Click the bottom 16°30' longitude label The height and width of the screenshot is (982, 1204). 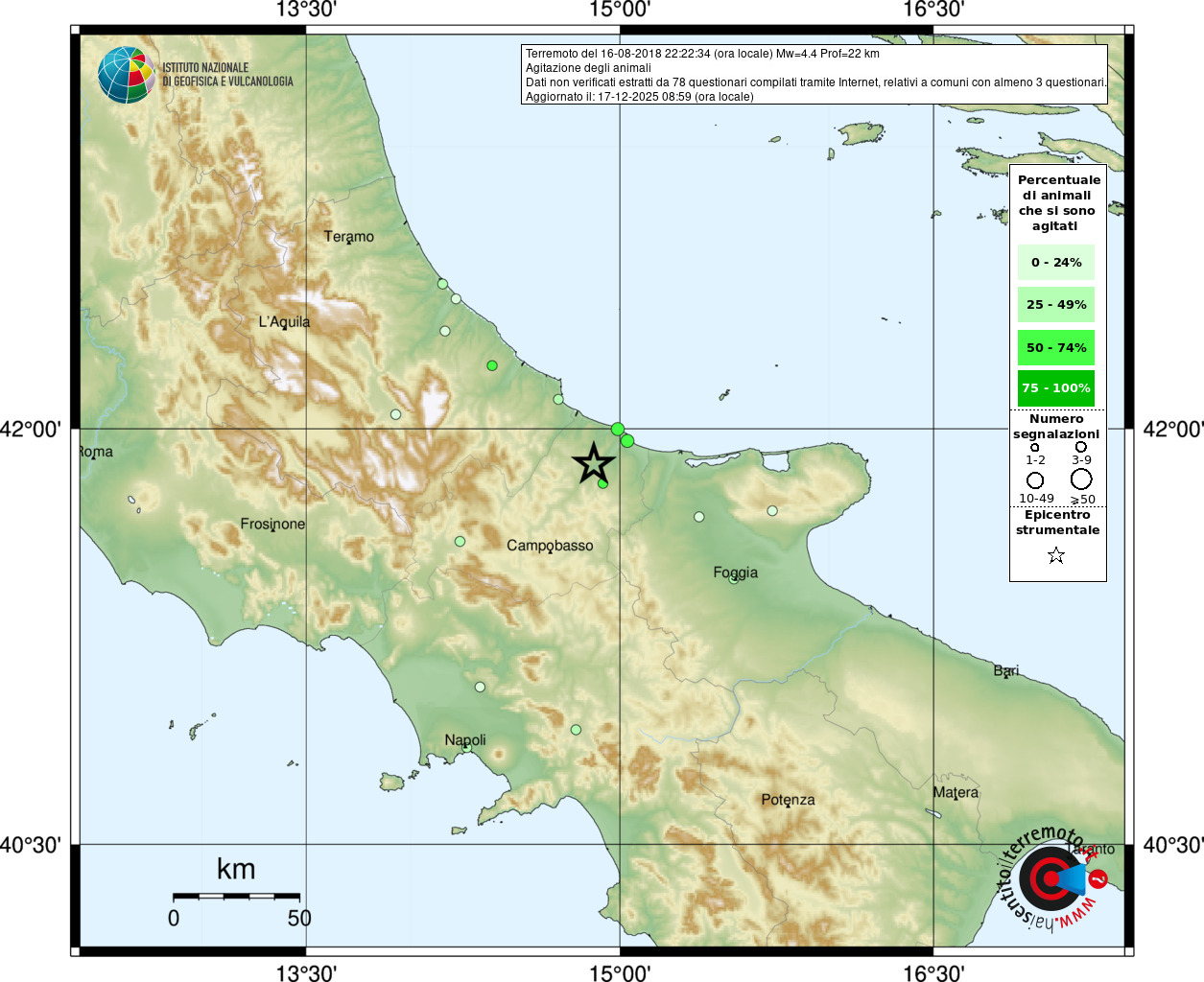click(x=933, y=972)
